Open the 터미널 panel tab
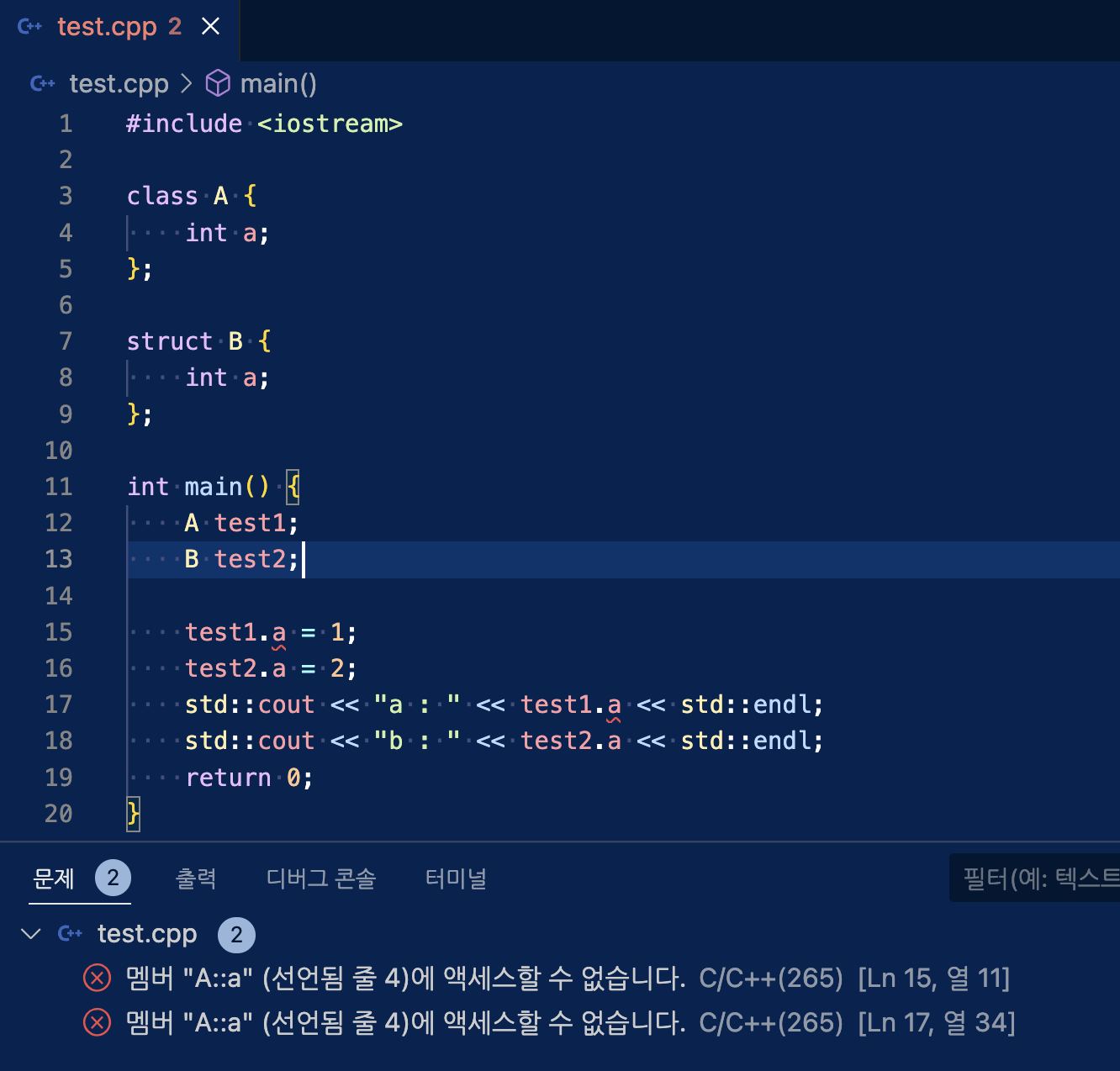The image size is (1120, 1071). pos(456,878)
